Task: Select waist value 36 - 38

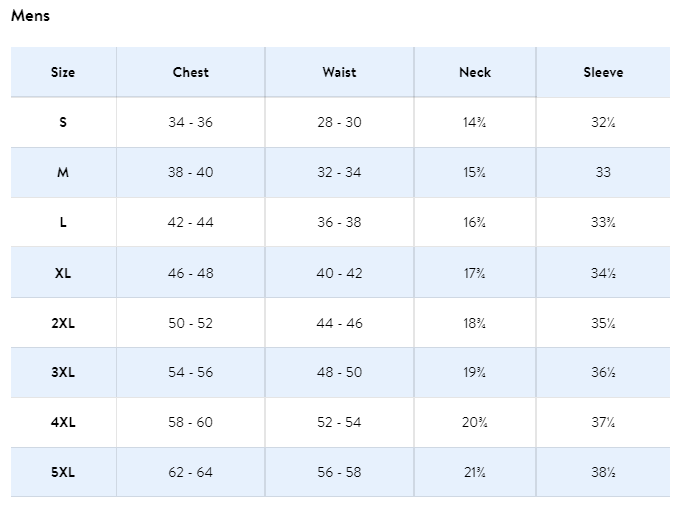Action: point(339,222)
